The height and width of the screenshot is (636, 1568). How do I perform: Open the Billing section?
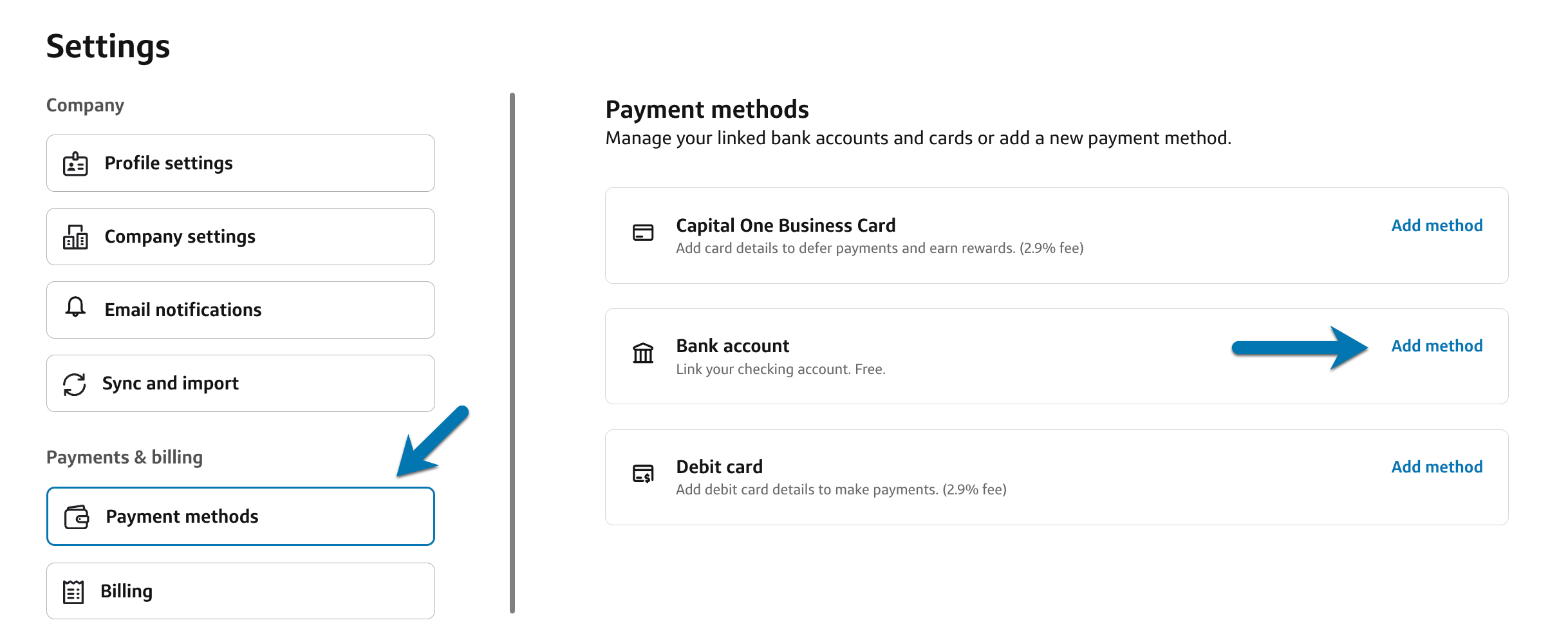(240, 592)
